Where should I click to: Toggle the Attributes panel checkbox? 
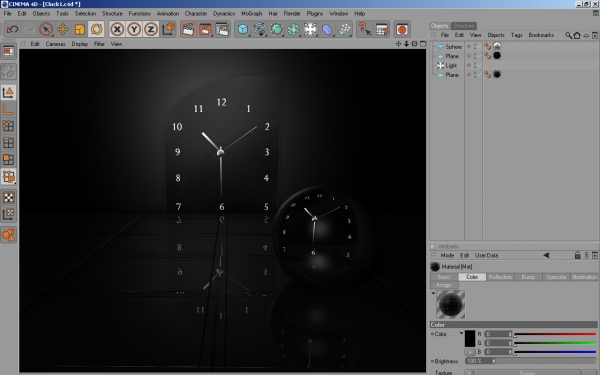[x=433, y=247]
